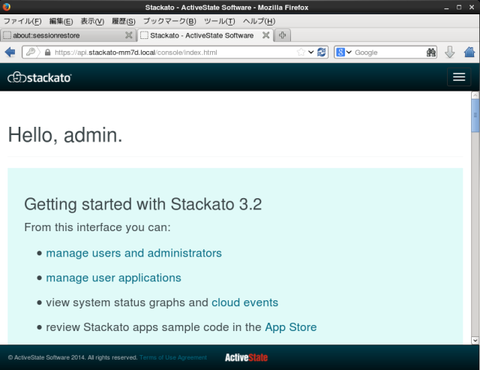Switch to the about:sessionrestore tab
This screenshot has height=370, width=480.
tap(68, 35)
